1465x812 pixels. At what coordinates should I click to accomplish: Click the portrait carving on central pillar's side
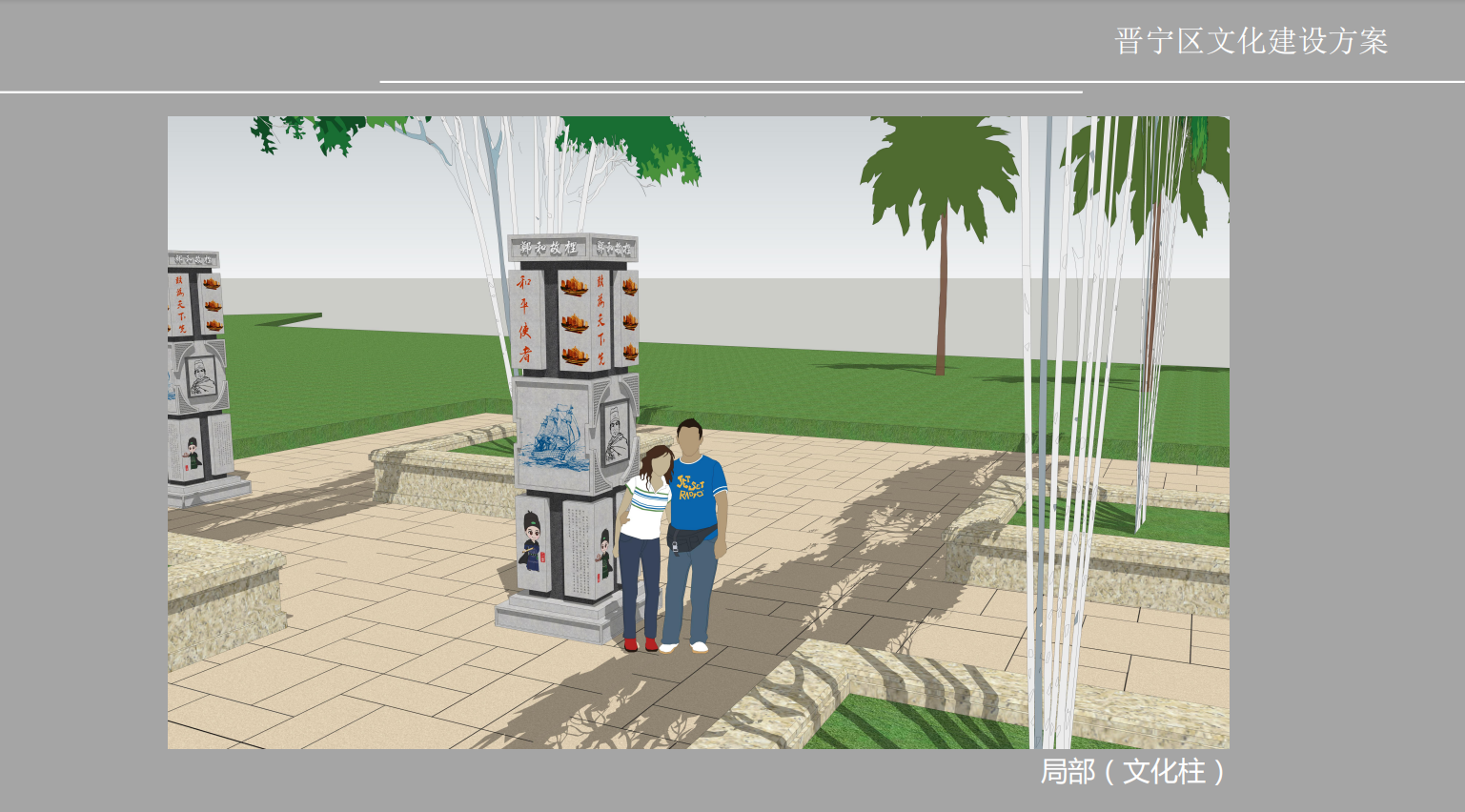coord(617,434)
